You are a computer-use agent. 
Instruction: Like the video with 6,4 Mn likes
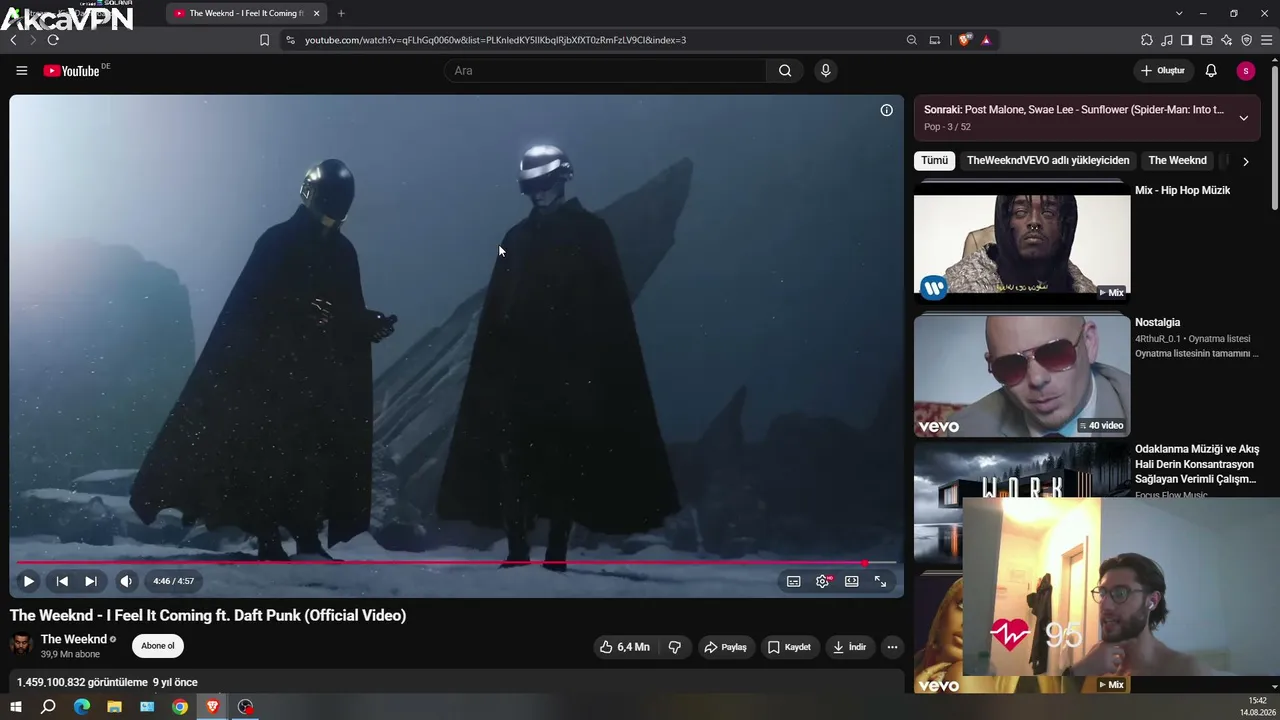tap(625, 647)
